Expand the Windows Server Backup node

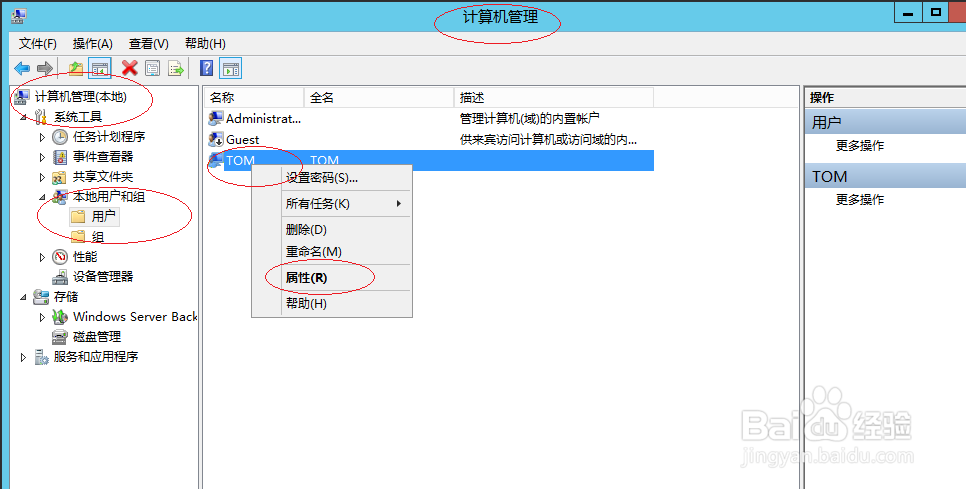click(x=43, y=317)
